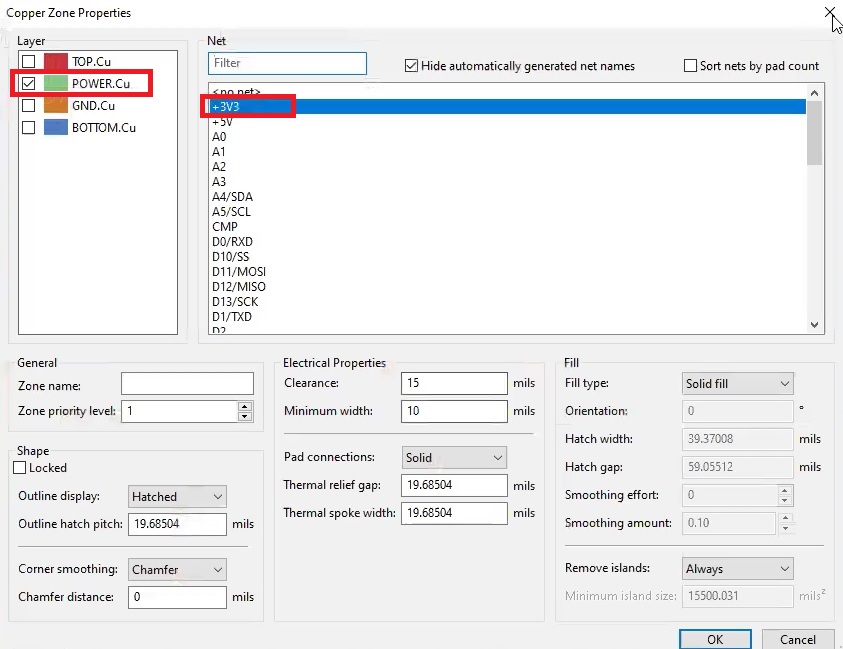The image size is (843, 649).
Task: Click the green POWER.Cu color swatch
Action: coord(56,83)
